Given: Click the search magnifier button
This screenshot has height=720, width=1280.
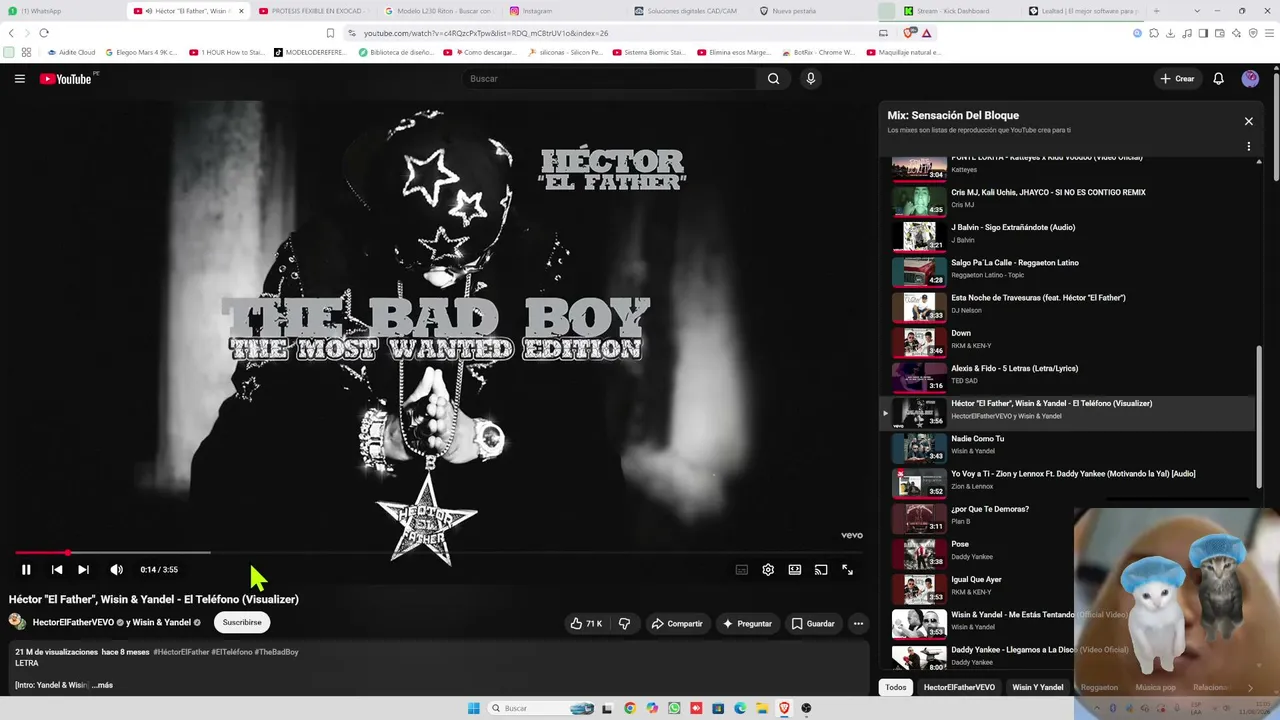Looking at the screenshot, I should pyautogui.click(x=773, y=79).
